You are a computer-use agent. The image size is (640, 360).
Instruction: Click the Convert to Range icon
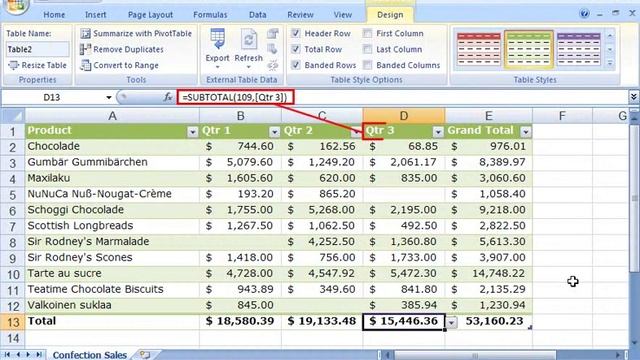point(85,65)
